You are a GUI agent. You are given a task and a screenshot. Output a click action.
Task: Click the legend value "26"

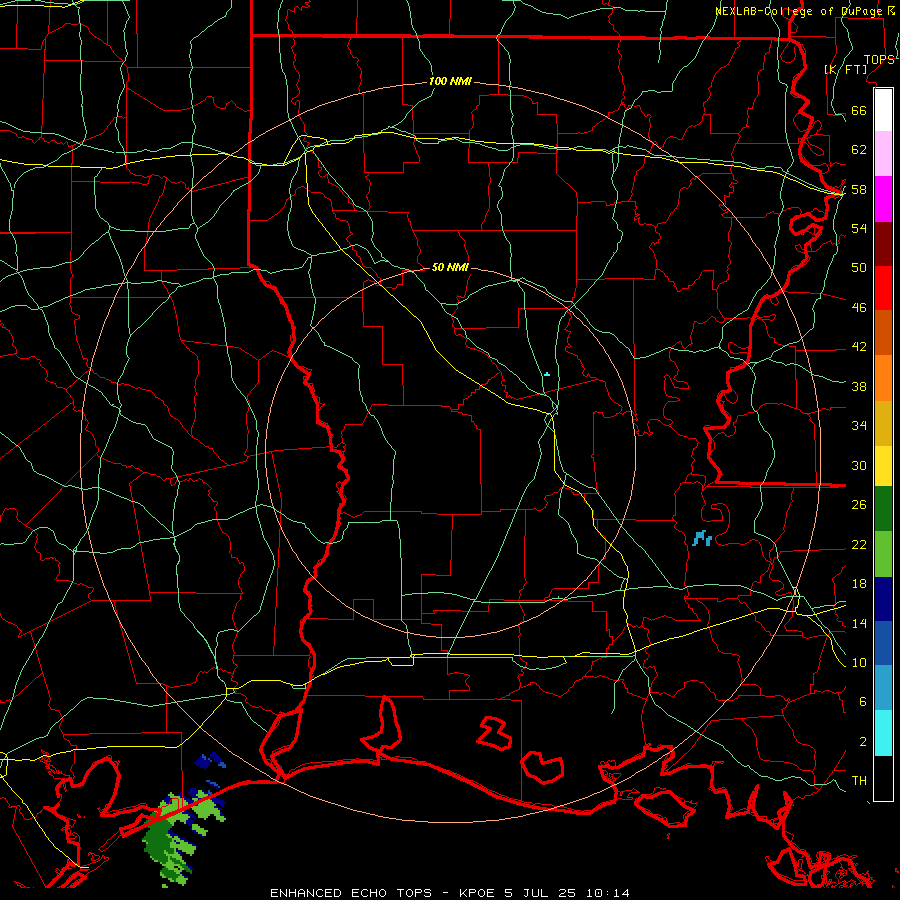coord(859,505)
